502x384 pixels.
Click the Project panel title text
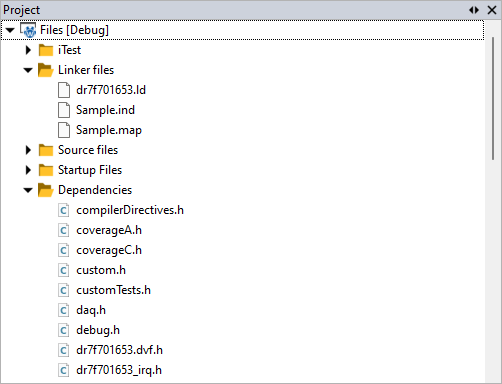click(x=22, y=10)
